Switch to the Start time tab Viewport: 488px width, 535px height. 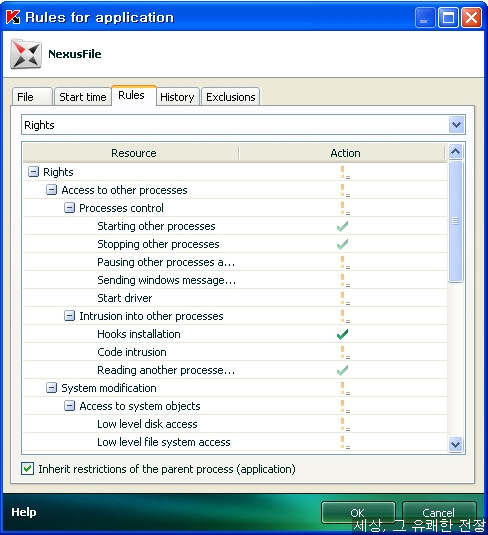[83, 97]
